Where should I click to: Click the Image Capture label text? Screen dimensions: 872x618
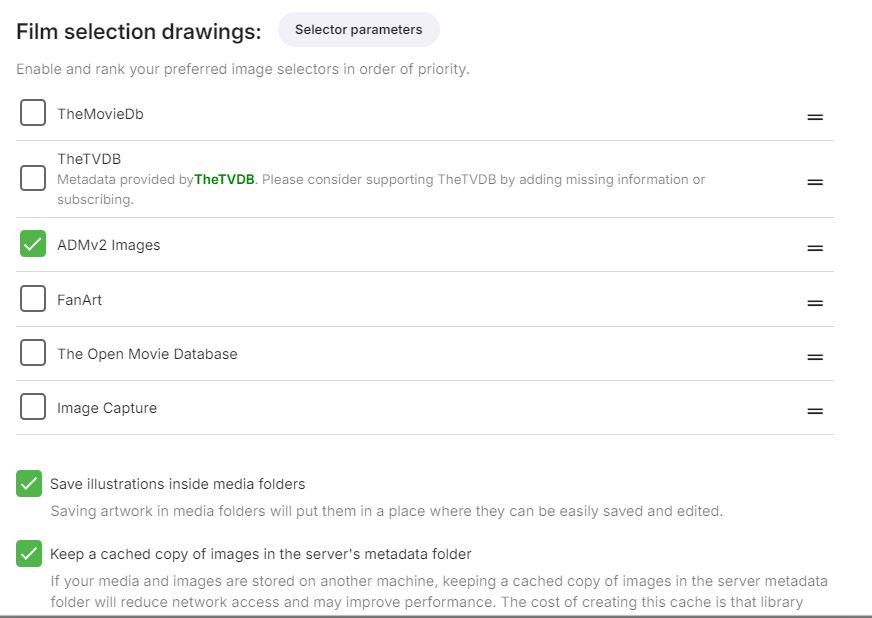point(107,408)
